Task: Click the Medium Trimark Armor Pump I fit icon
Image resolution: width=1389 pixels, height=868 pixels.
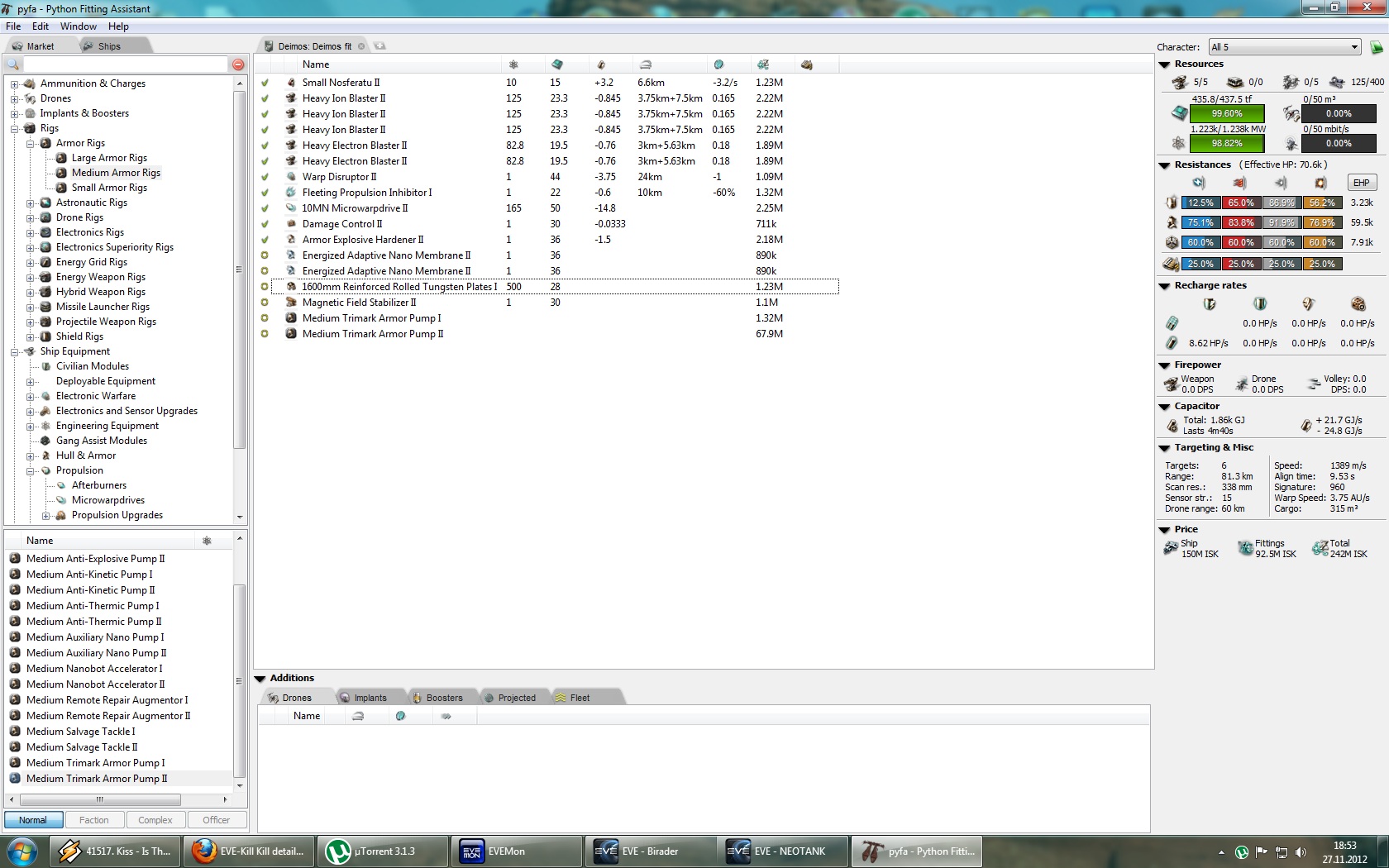Action: pos(291,318)
